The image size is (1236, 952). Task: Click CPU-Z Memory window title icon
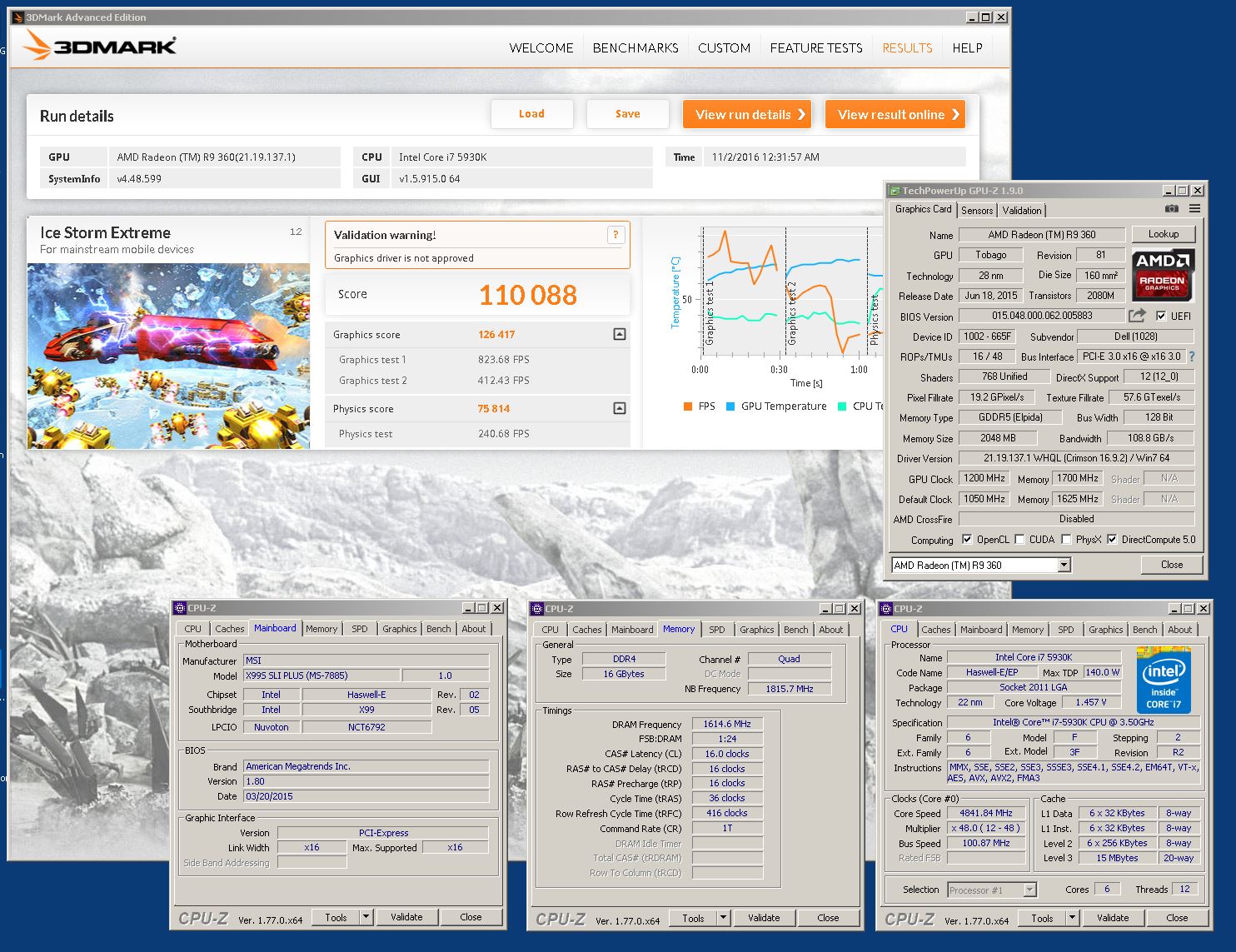536,609
